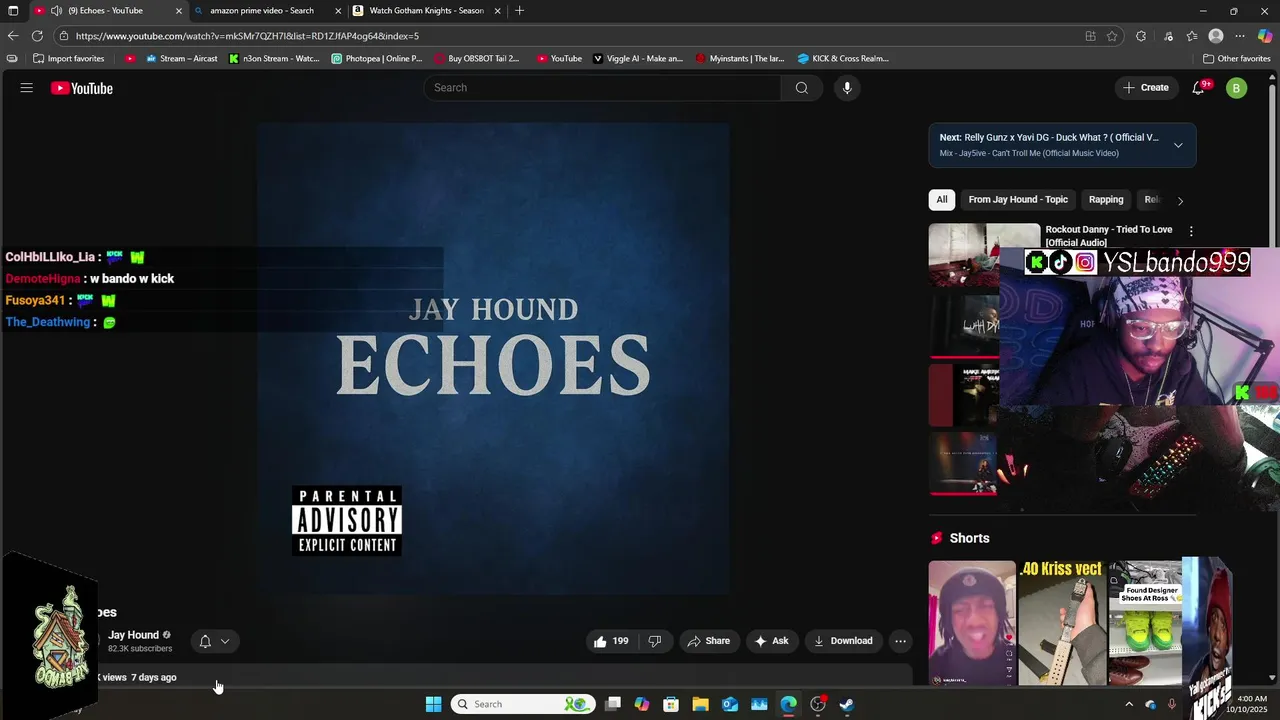This screenshot has width=1280, height=720.
Task: Click the Create button
Action: coord(1146,88)
